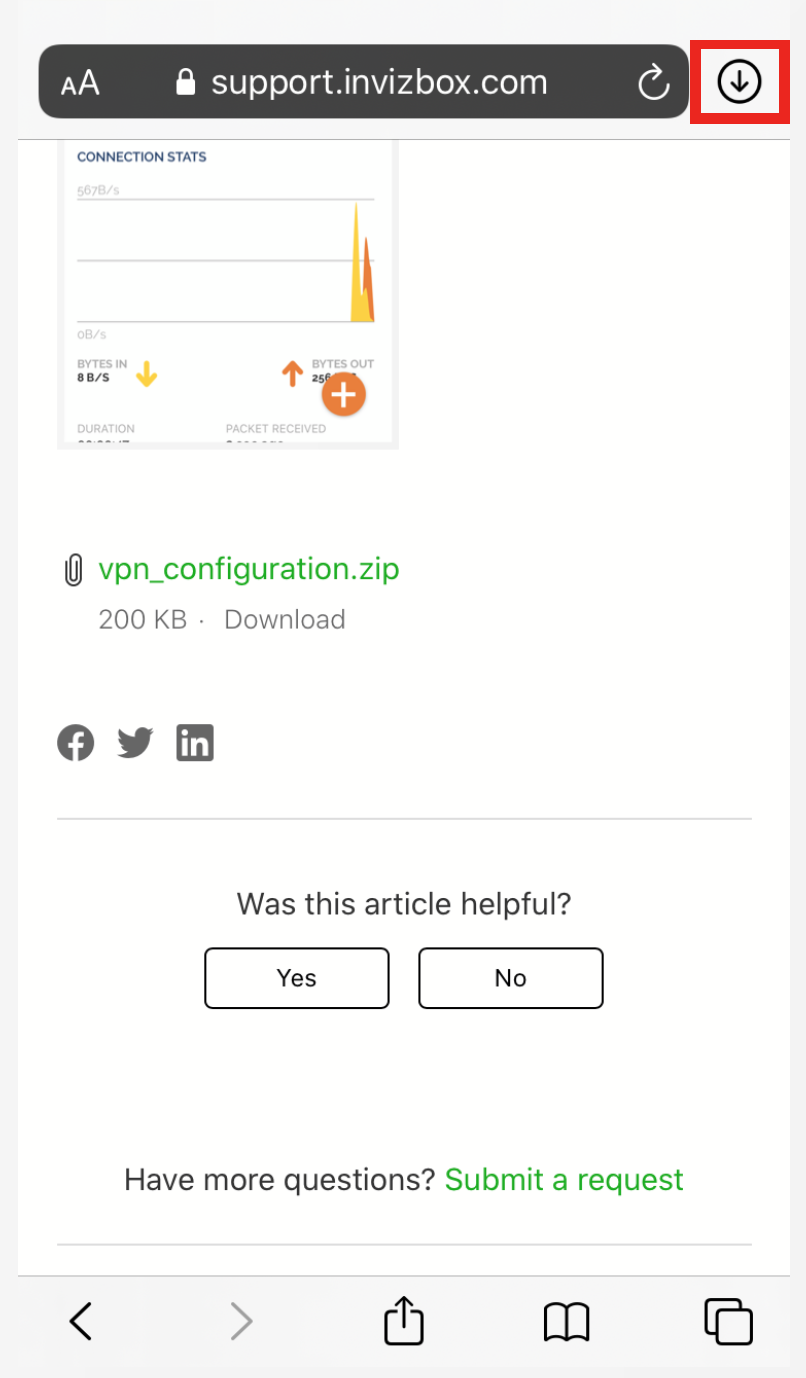
Task: Open the AA reader view menu
Action: [80, 83]
